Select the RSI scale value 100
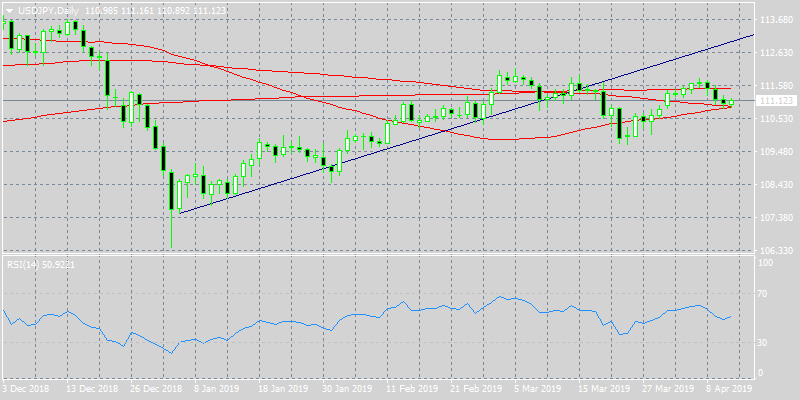The image size is (800, 400). (x=766, y=263)
